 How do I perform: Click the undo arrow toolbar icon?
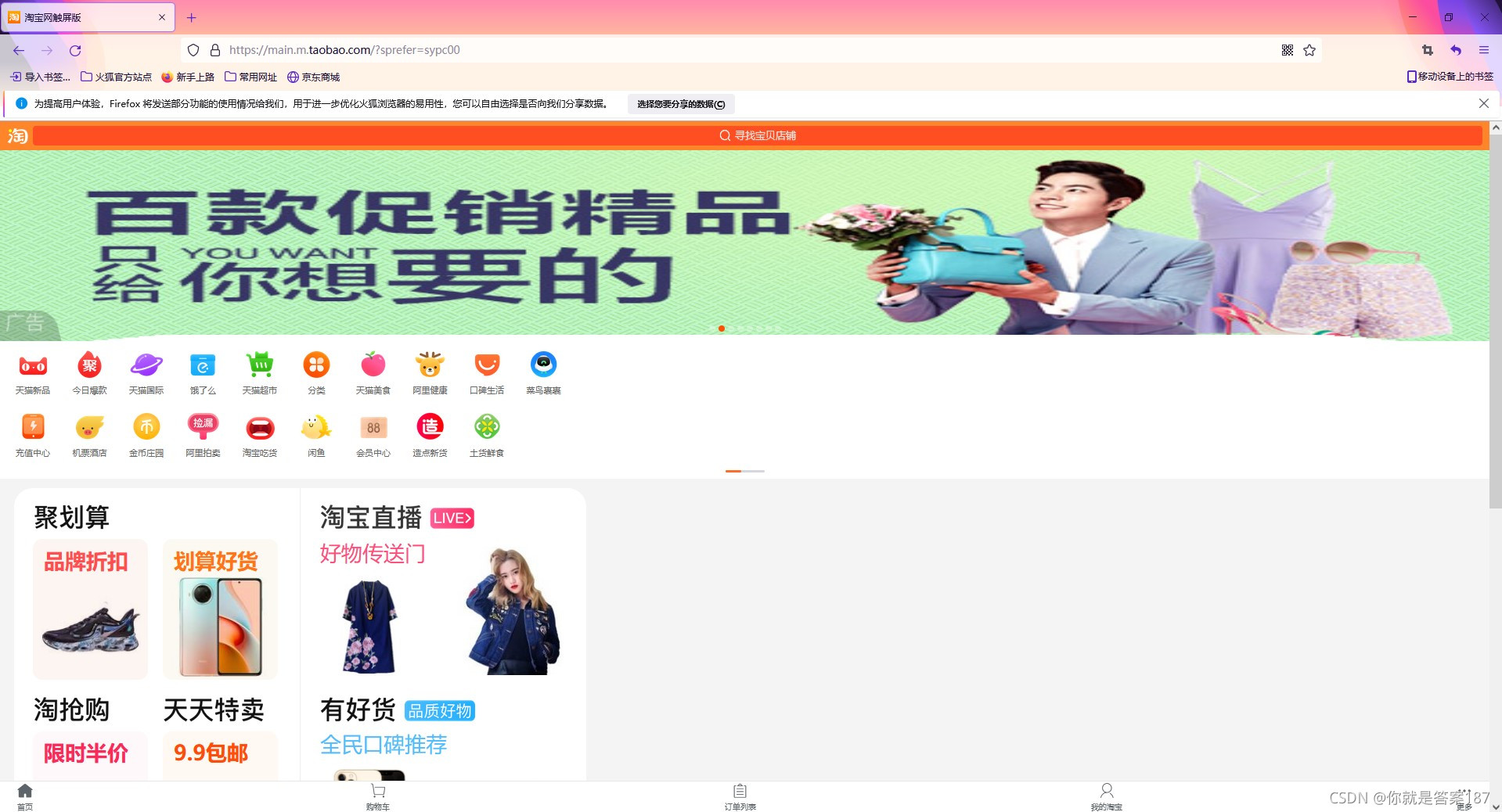tap(1456, 50)
